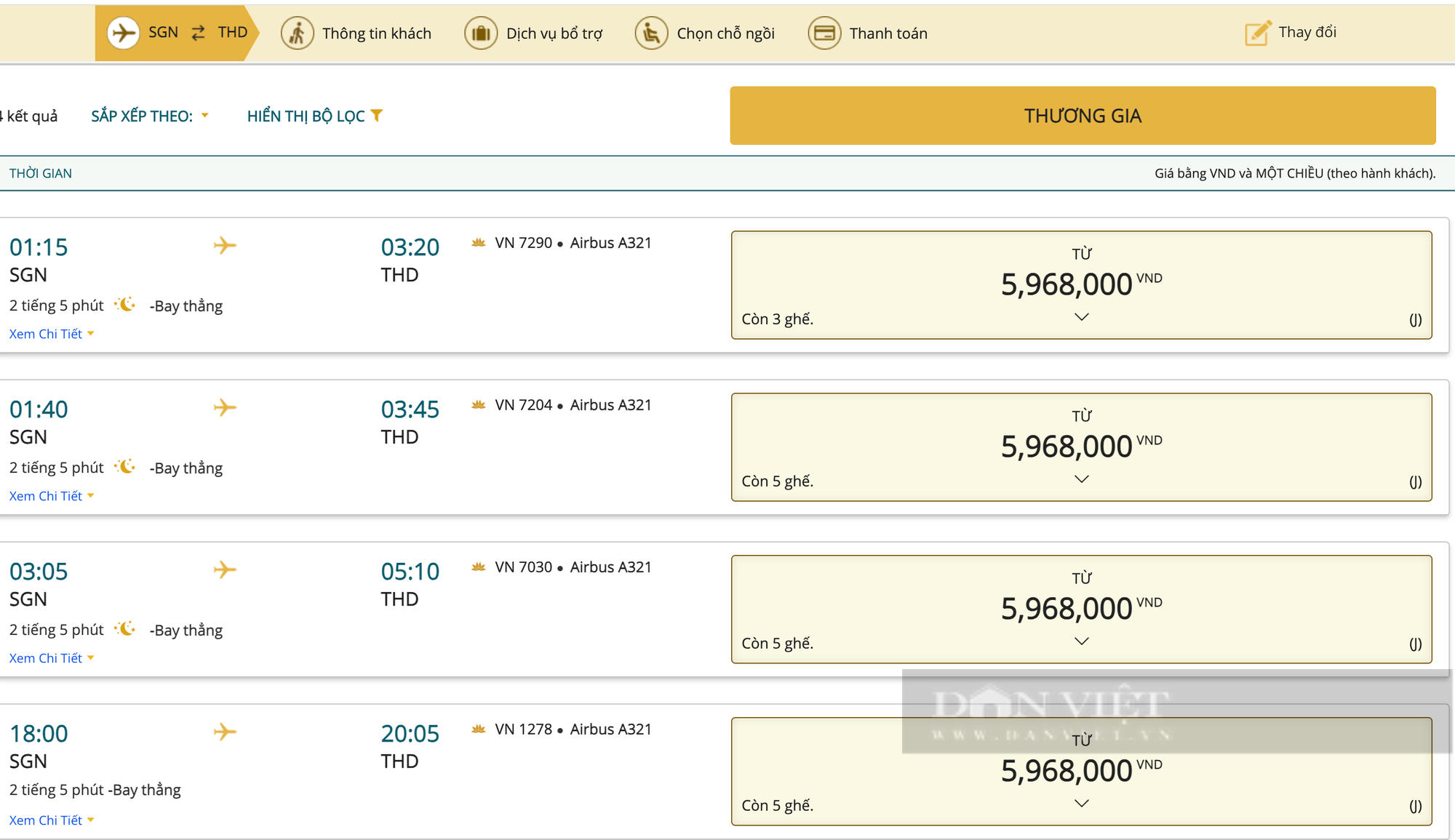This screenshot has height=840, width=1455.
Task: Select the Thương Gia fare class header
Action: click(x=1083, y=116)
